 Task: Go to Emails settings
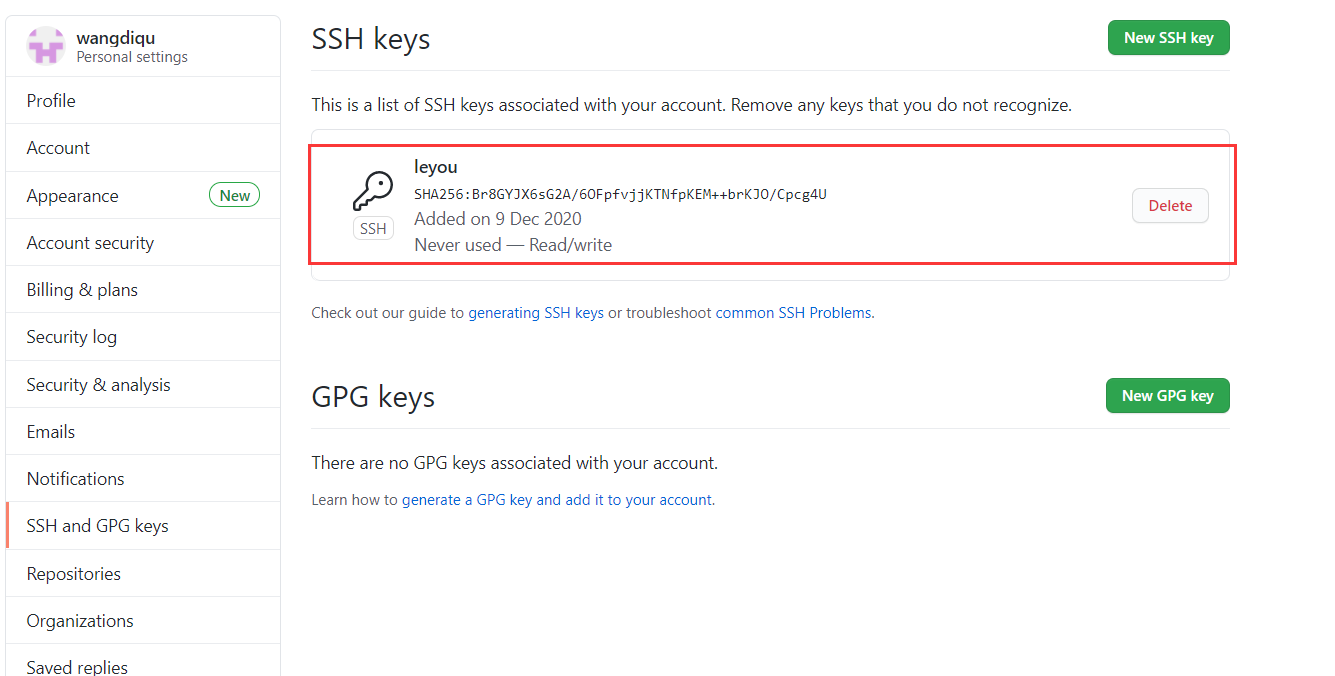pyautogui.click(x=51, y=432)
